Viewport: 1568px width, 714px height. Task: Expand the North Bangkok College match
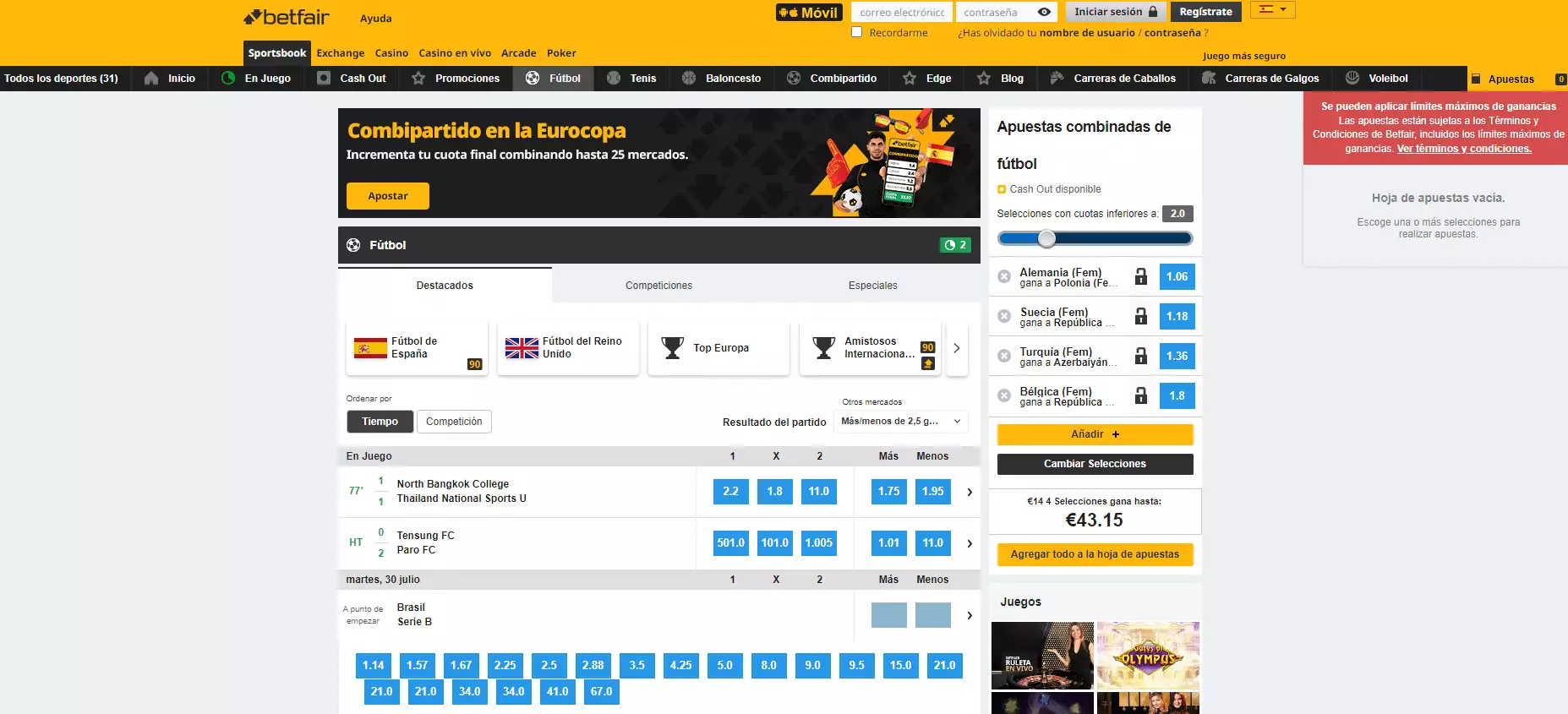970,492
